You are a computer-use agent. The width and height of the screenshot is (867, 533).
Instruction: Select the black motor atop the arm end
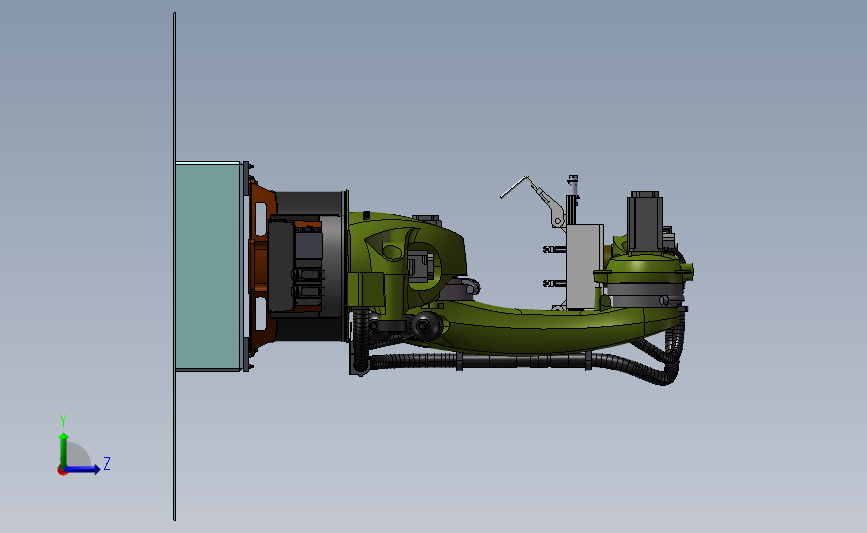[645, 221]
